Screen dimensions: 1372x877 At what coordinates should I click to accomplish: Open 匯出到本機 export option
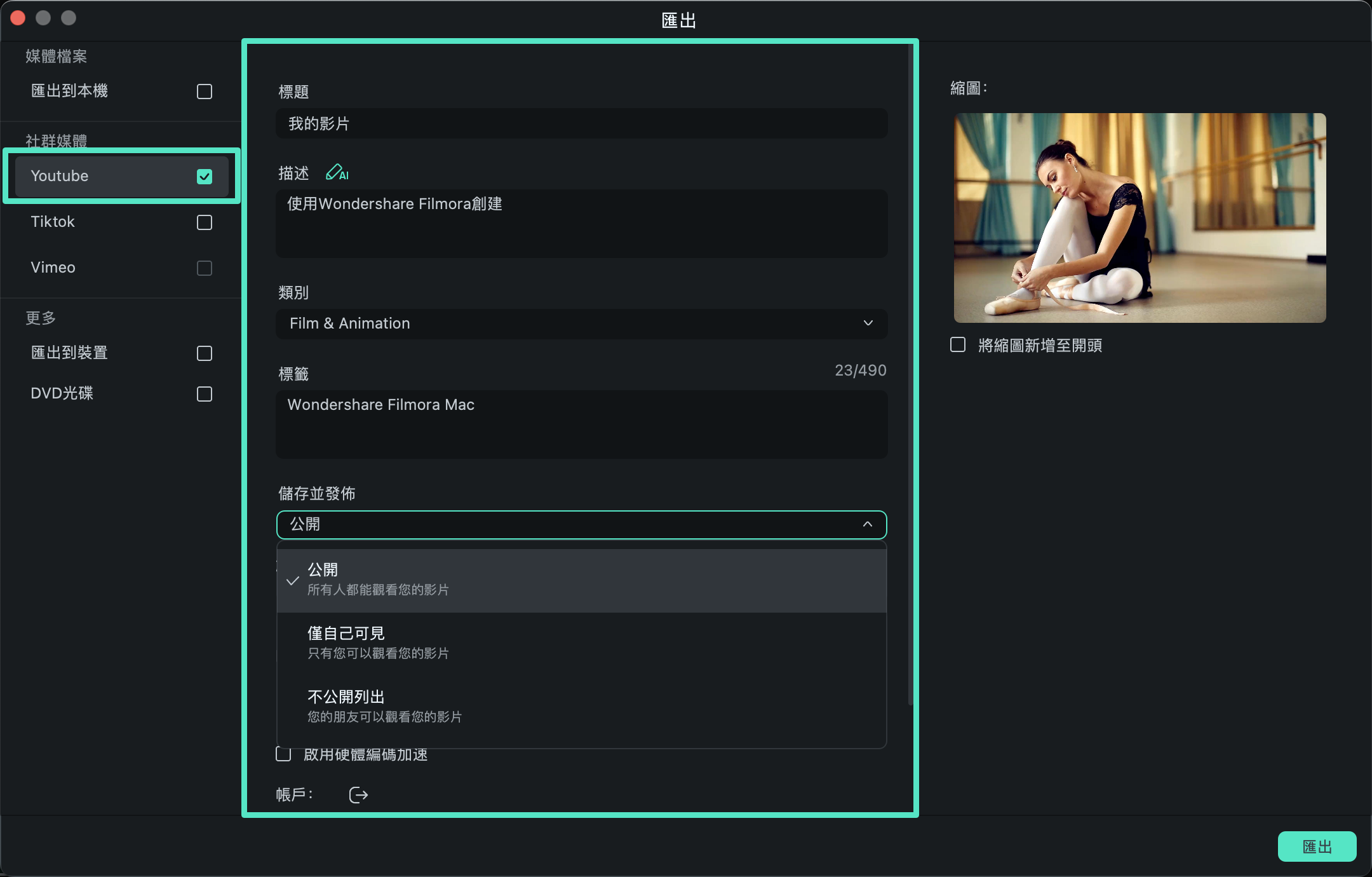point(121,91)
